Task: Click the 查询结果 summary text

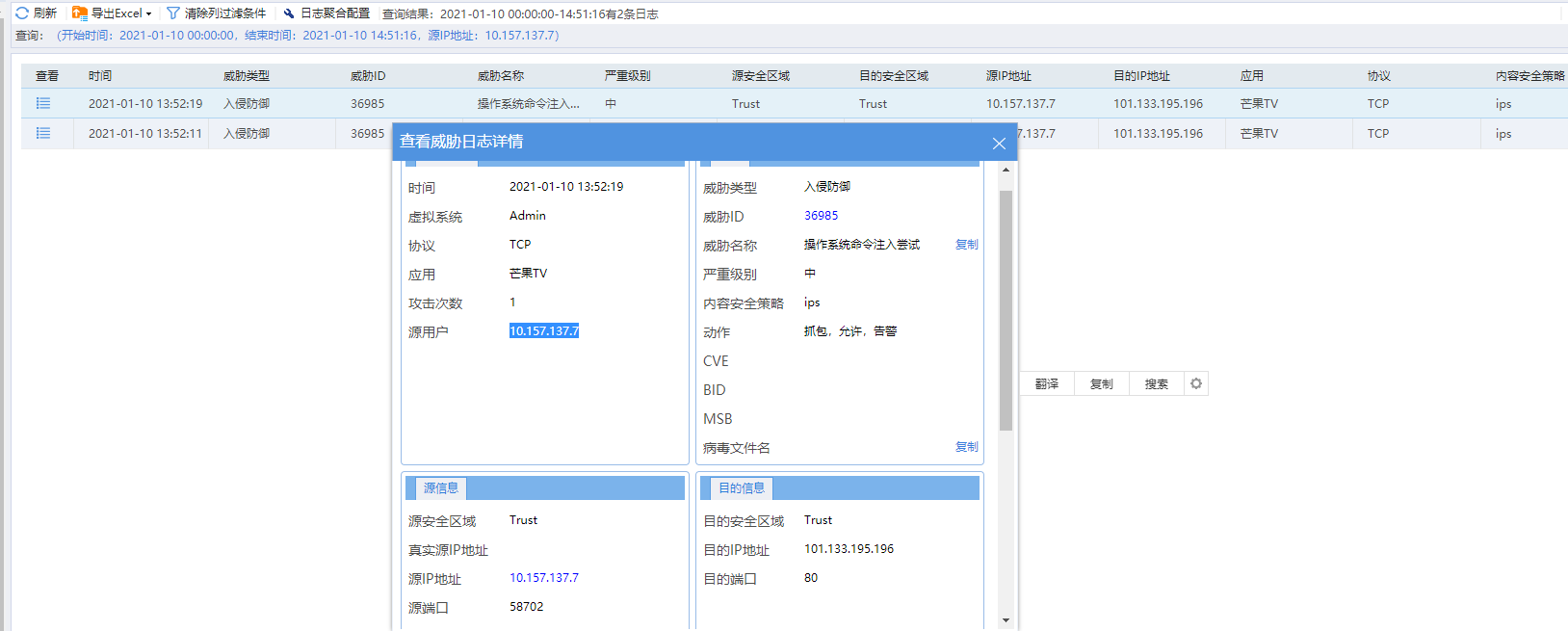Action: click(x=521, y=13)
